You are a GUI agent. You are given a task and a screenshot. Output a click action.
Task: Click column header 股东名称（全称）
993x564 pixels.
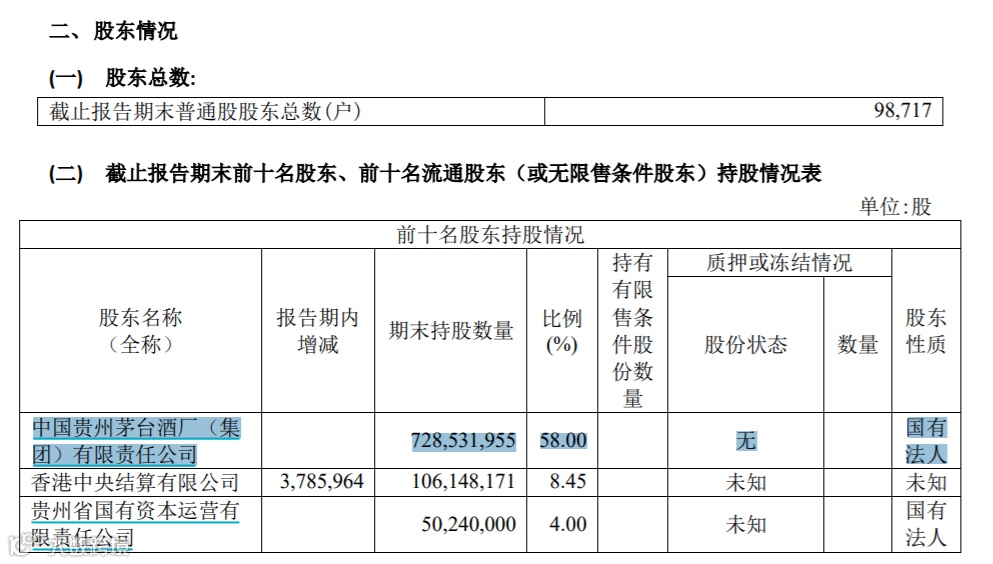141,330
